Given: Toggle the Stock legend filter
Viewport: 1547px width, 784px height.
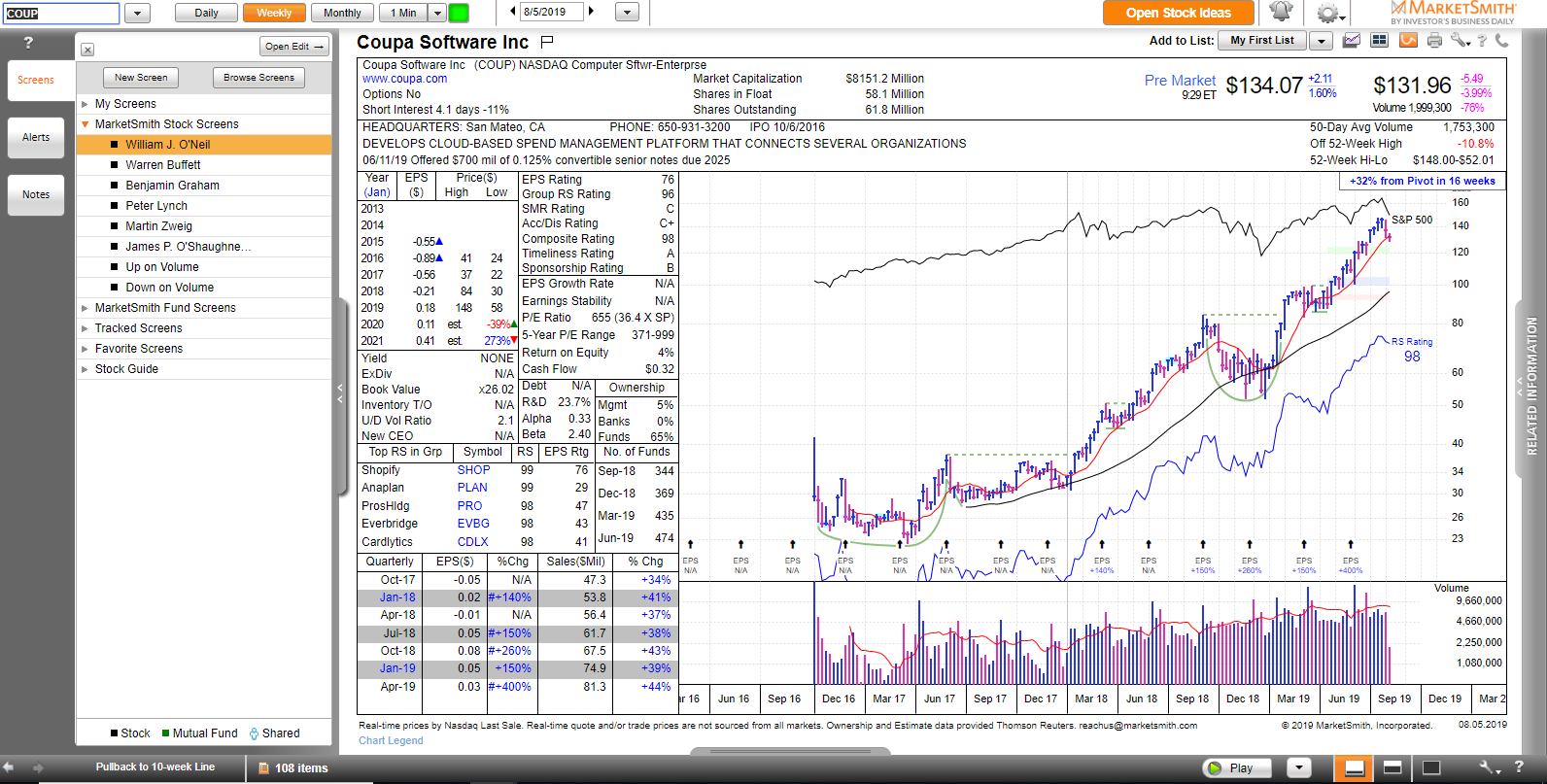Looking at the screenshot, I should (x=130, y=733).
